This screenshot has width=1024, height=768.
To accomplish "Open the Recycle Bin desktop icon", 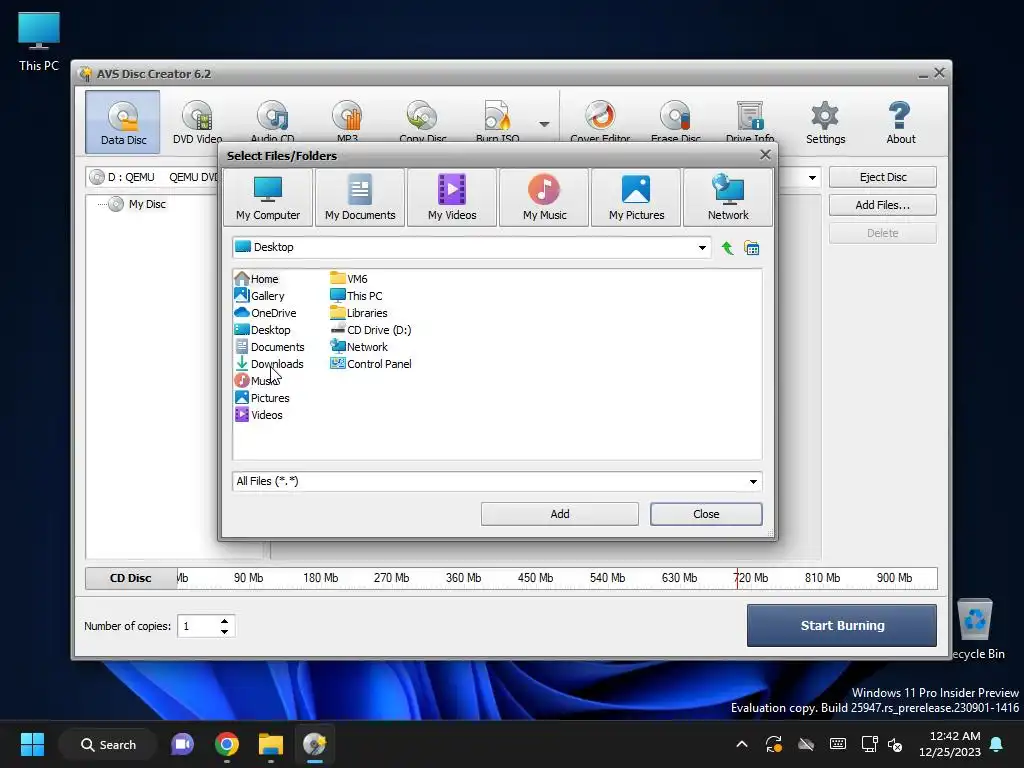I will pyautogui.click(x=978, y=630).
